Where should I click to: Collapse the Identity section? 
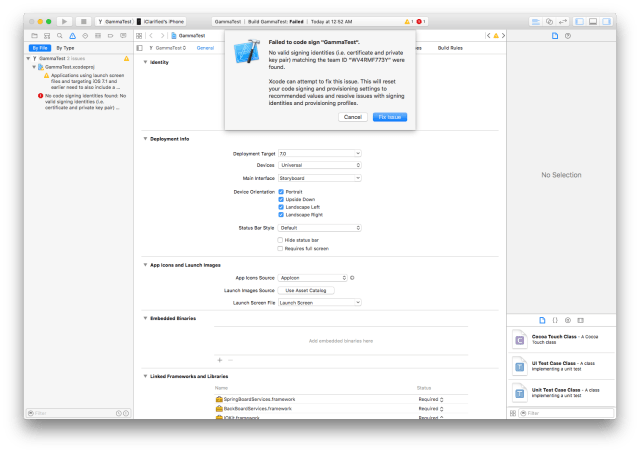point(145,62)
